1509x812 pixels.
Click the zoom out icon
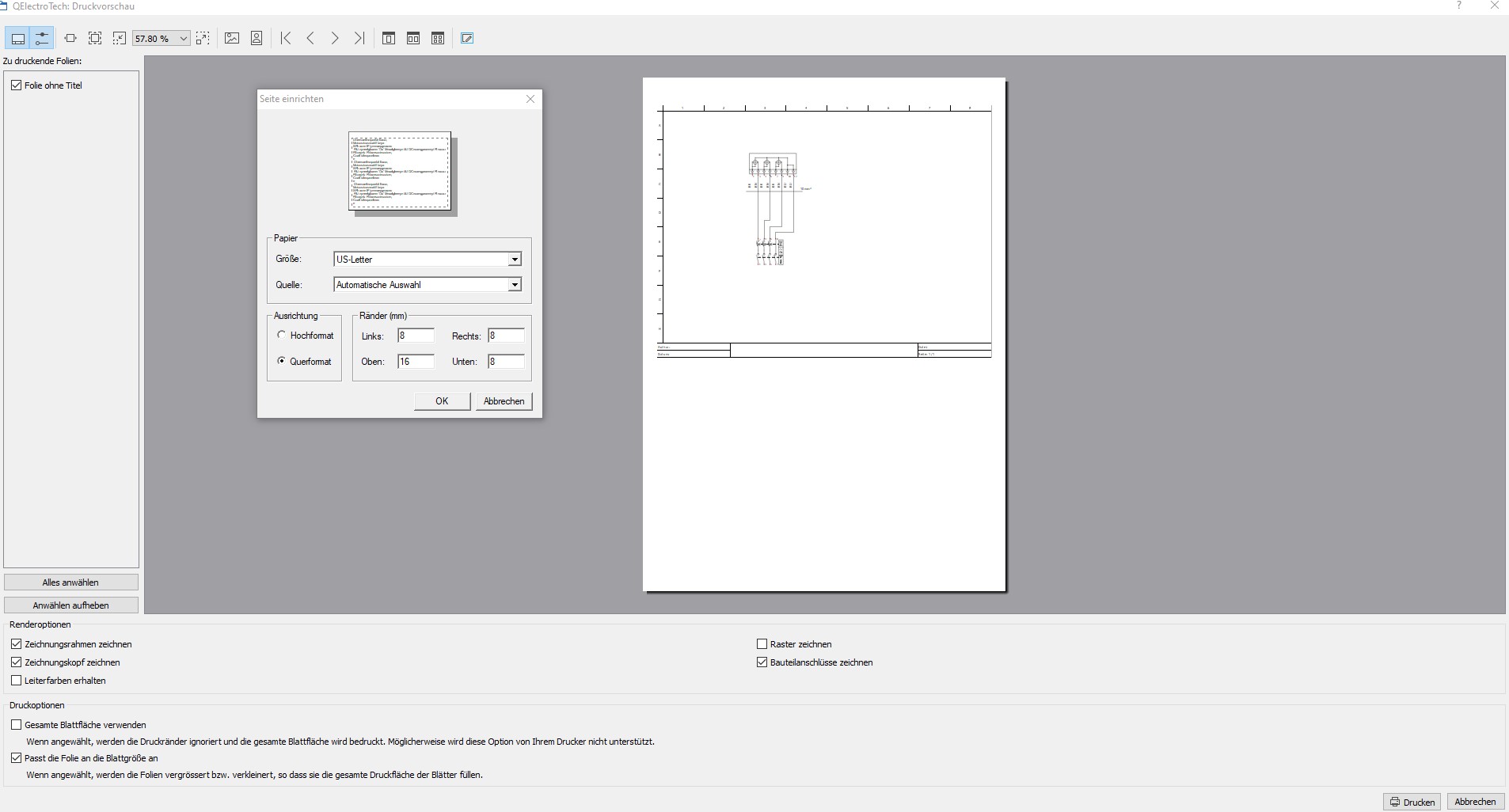(120, 38)
